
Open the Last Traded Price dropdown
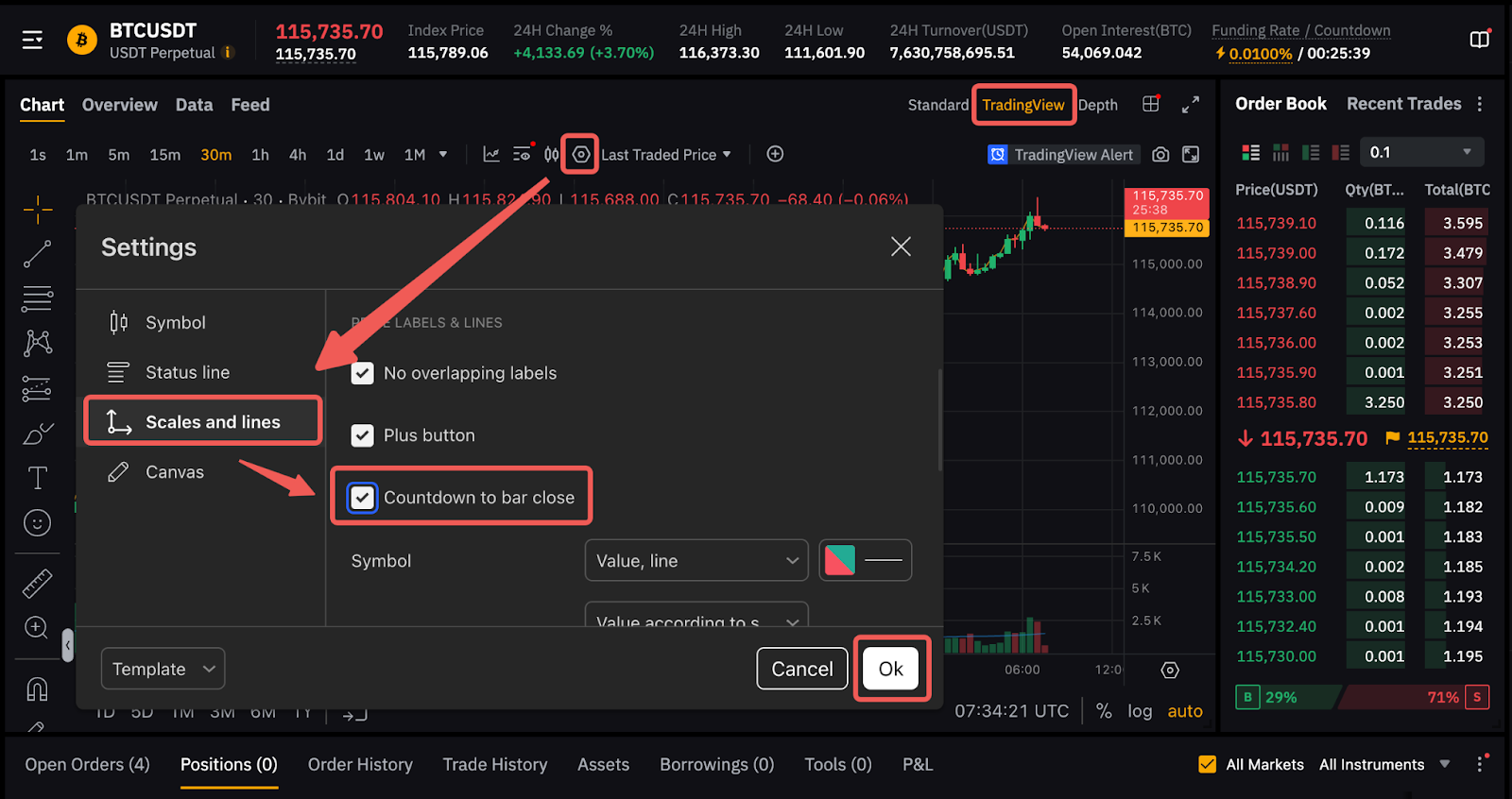click(666, 155)
